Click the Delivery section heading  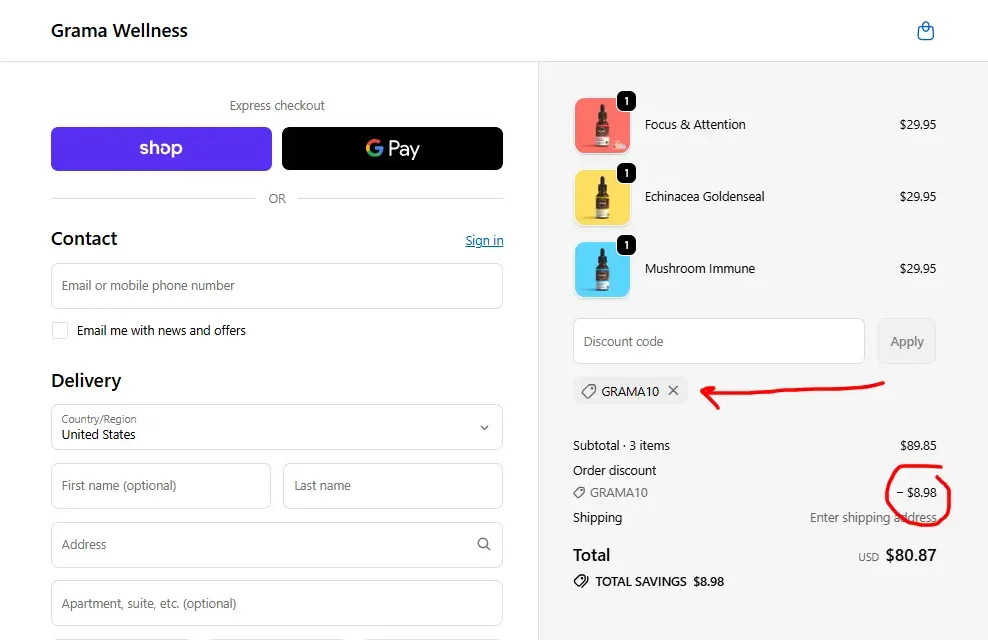(x=86, y=380)
